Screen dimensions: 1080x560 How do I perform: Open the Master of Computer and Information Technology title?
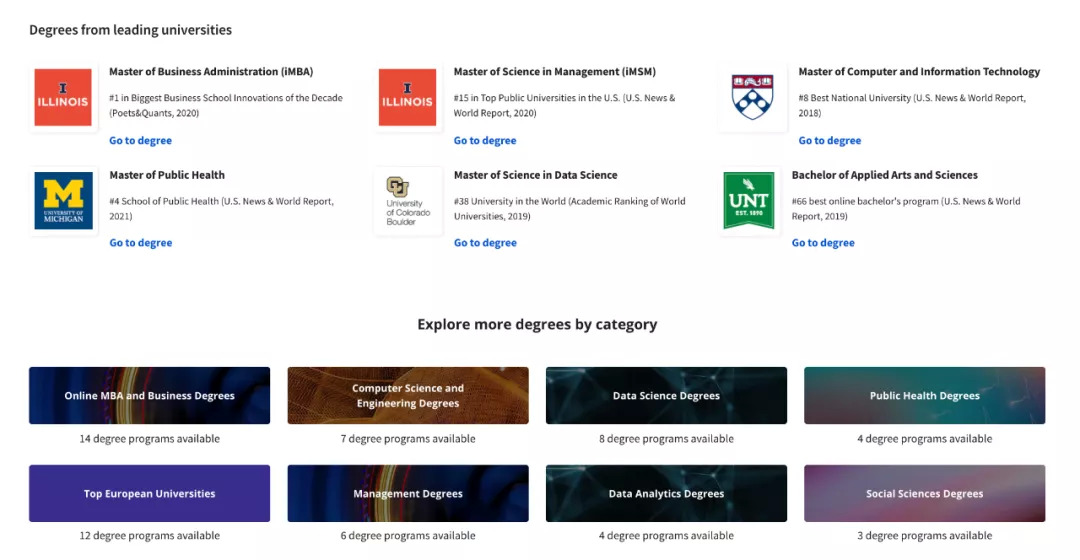click(919, 72)
